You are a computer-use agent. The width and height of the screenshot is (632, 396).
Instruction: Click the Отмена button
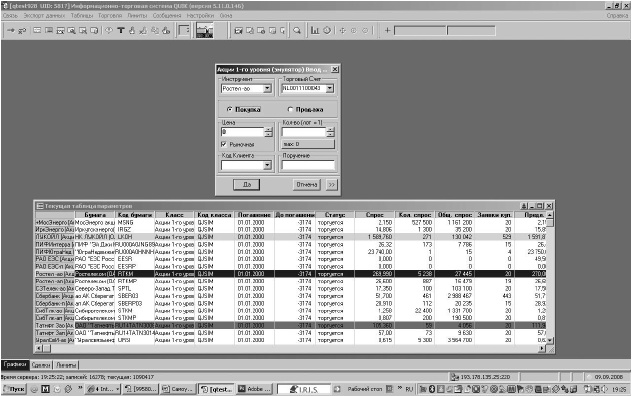coord(307,185)
